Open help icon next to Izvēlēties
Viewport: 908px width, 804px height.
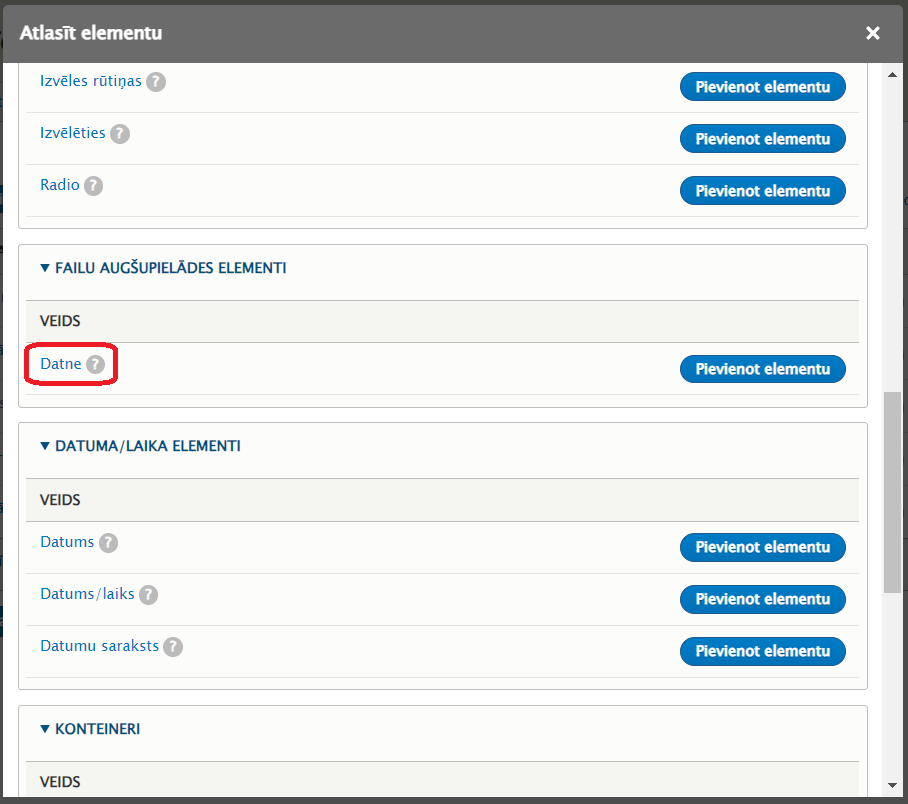(120, 134)
